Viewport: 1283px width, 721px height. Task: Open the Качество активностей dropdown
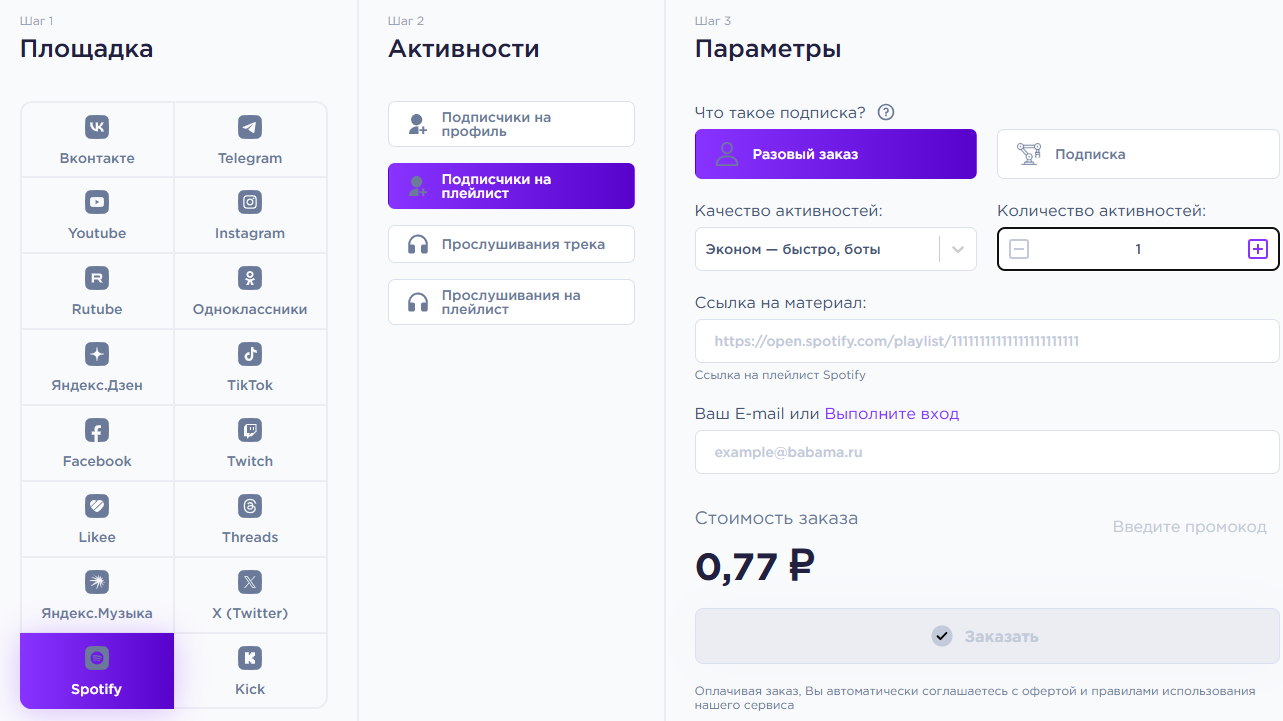(836, 249)
